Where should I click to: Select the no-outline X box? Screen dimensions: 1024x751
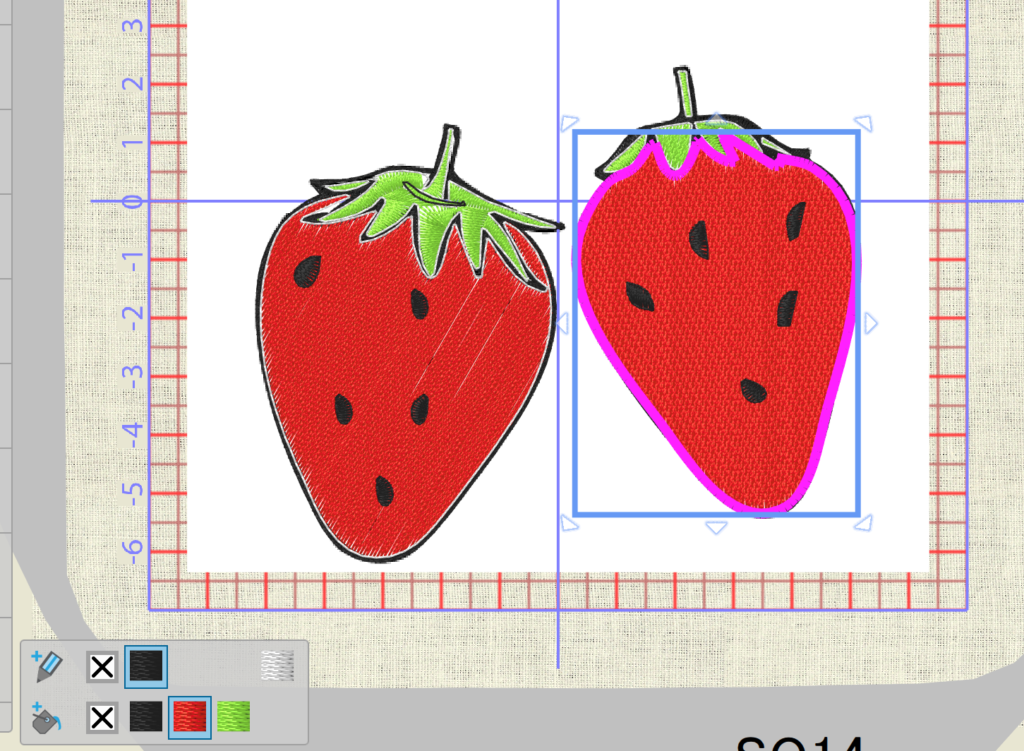[102, 667]
